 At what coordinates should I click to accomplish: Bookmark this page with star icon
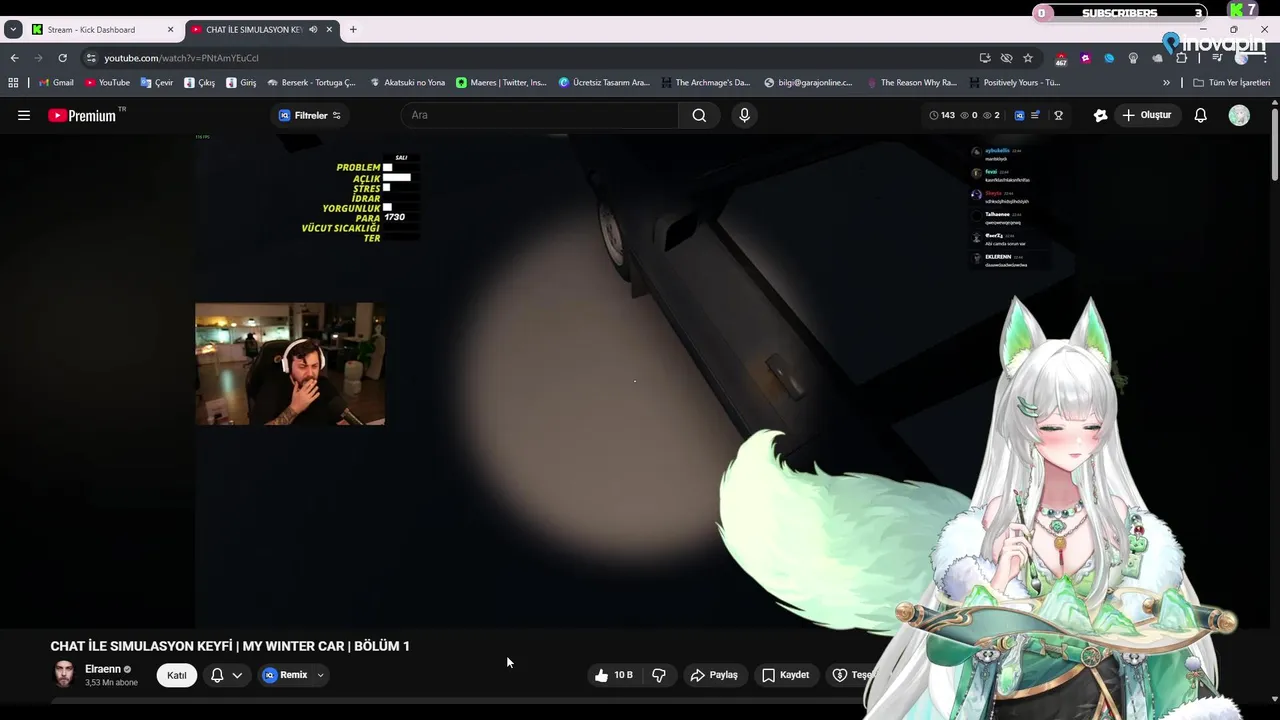click(x=1027, y=58)
